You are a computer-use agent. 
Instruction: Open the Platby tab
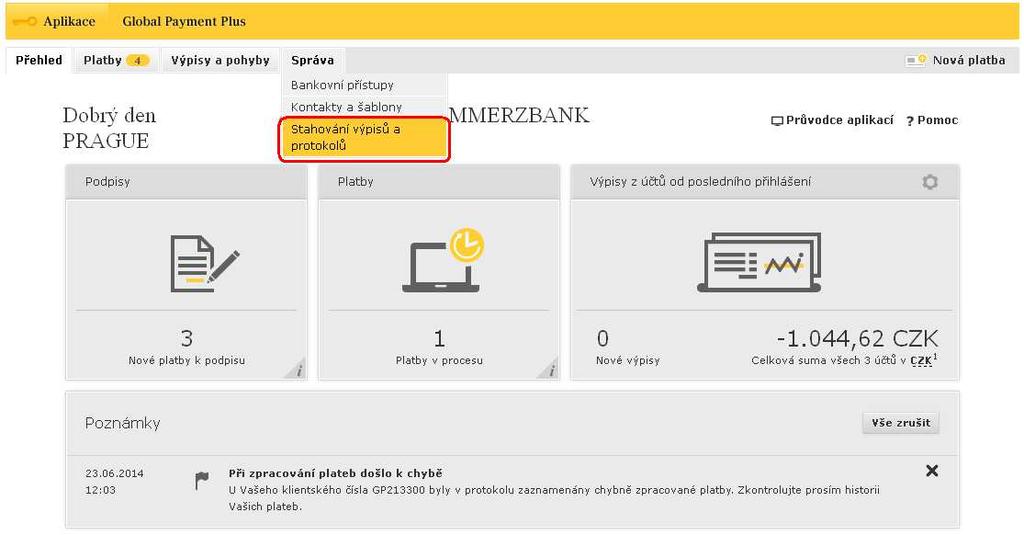click(x=116, y=60)
